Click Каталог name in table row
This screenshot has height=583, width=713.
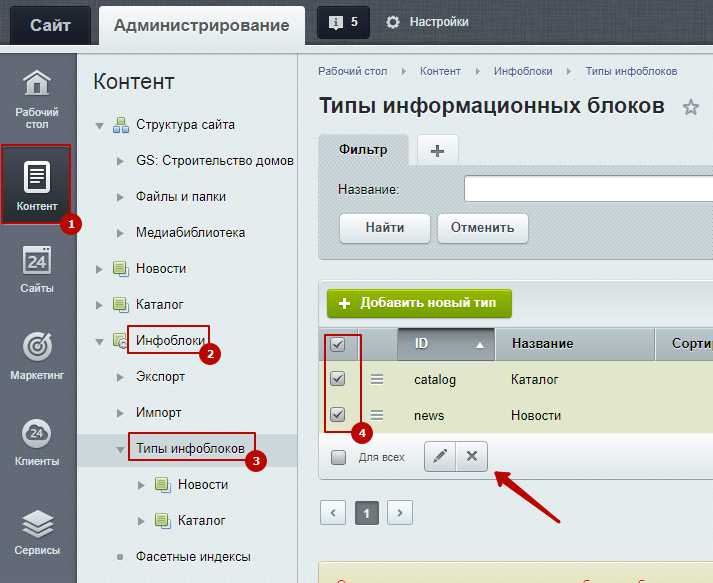point(534,379)
